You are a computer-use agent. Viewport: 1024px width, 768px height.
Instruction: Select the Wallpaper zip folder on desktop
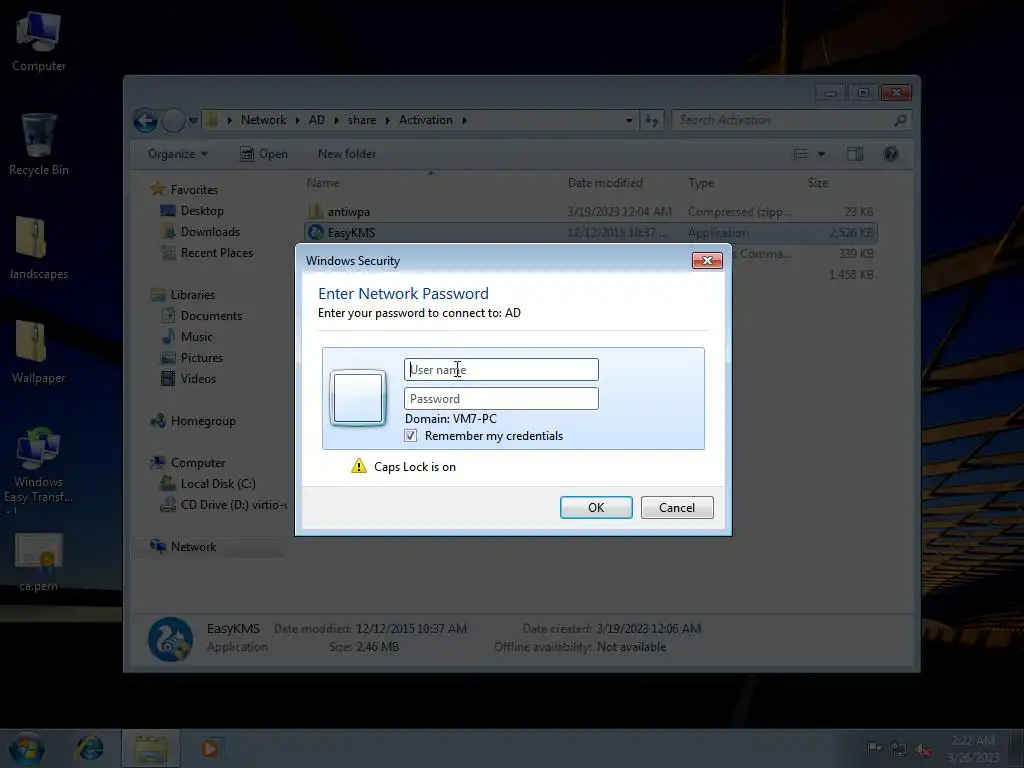click(39, 352)
